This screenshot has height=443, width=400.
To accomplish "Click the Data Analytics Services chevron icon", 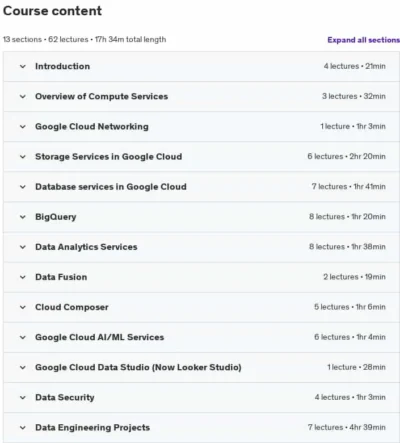I will click(23, 247).
